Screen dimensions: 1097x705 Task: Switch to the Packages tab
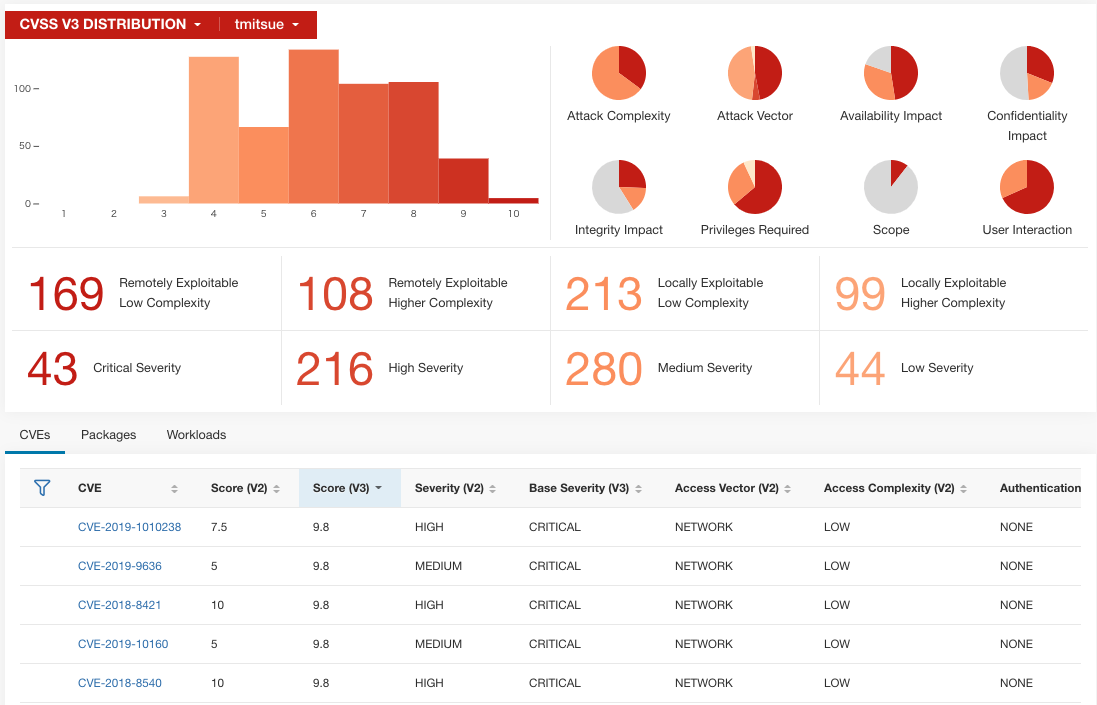[x=108, y=435]
